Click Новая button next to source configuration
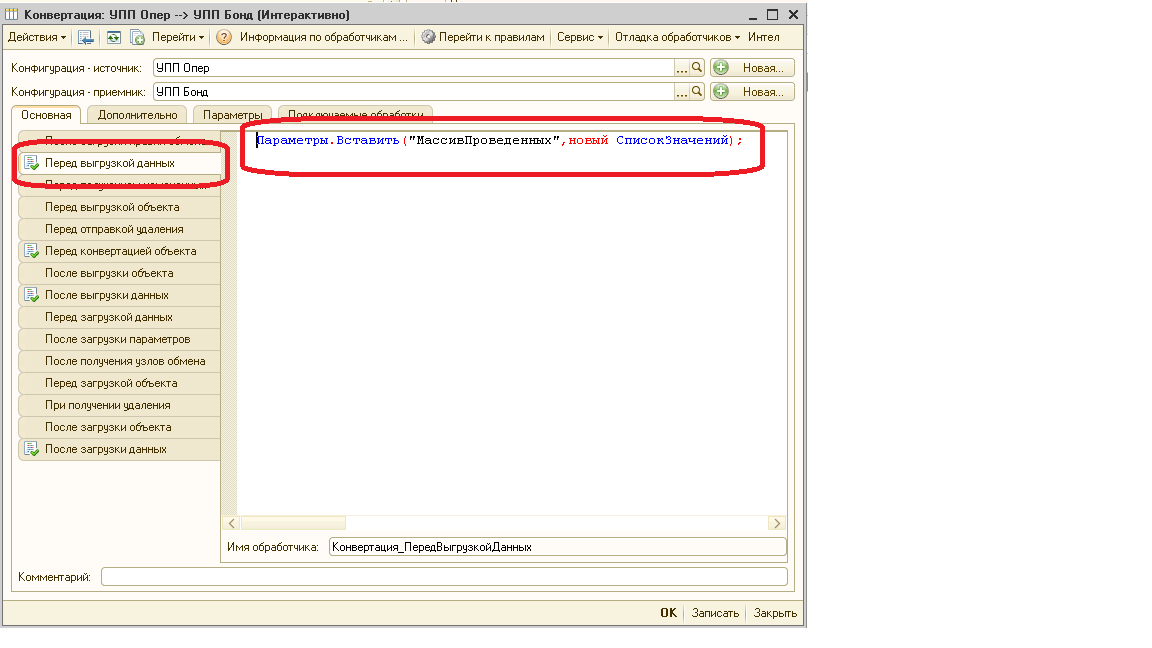Viewport: 1152px width, 648px height. [752, 68]
